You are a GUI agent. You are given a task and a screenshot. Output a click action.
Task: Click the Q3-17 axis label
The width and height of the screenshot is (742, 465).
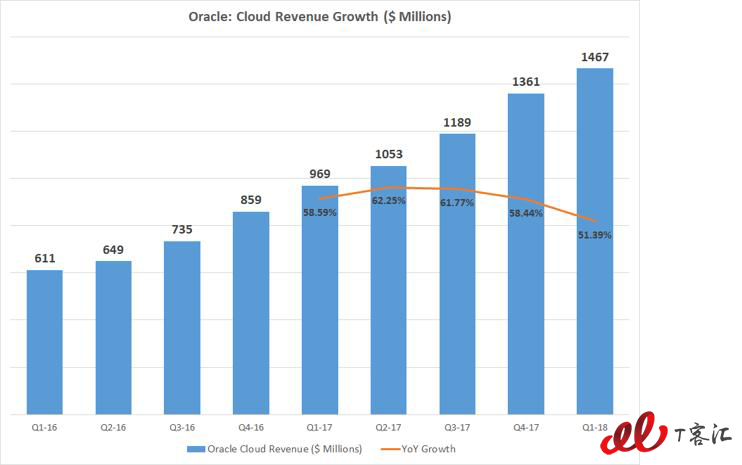[x=457, y=428]
